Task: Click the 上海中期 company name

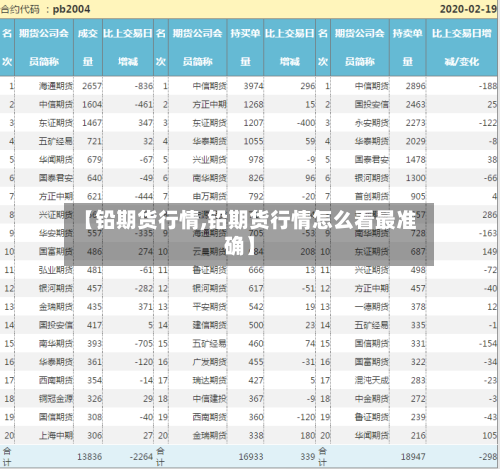Action: click(x=56, y=435)
